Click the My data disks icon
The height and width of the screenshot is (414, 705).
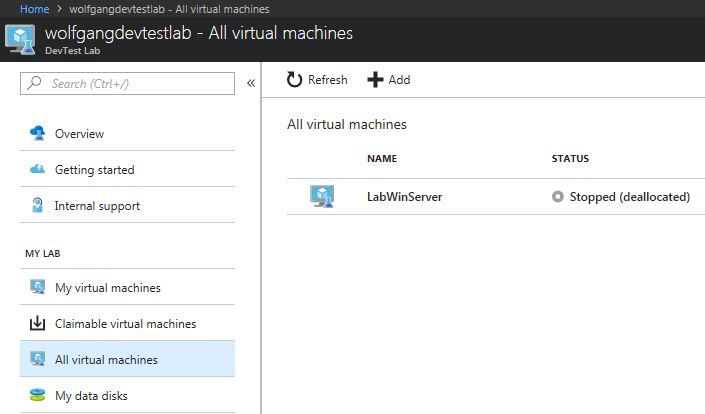tap(38, 396)
